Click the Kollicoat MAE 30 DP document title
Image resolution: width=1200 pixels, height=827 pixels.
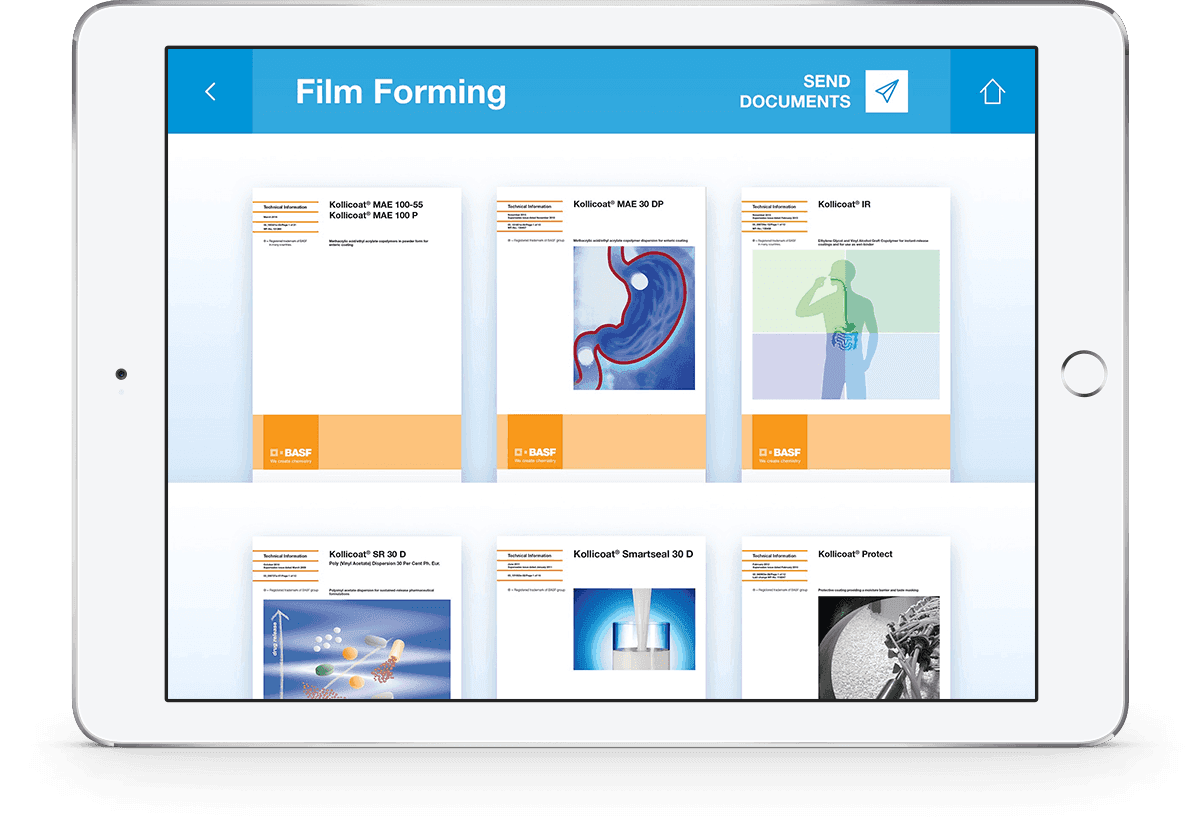pyautogui.click(x=618, y=204)
